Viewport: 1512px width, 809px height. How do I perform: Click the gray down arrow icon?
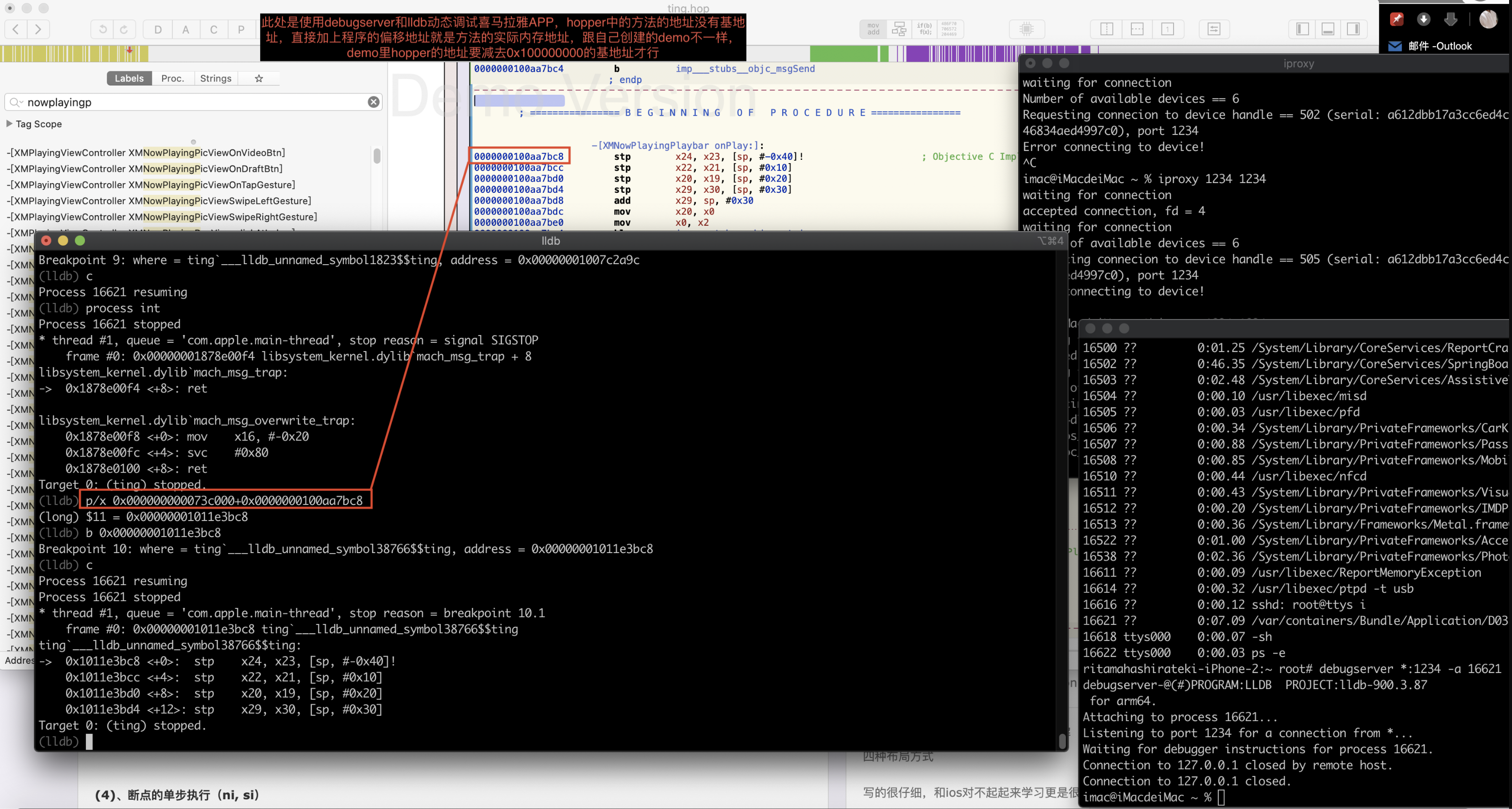tap(1450, 19)
